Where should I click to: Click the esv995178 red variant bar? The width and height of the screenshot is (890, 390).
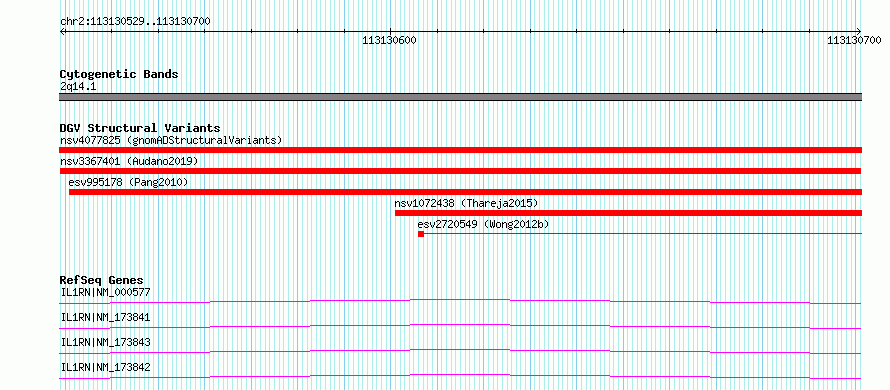point(465,192)
